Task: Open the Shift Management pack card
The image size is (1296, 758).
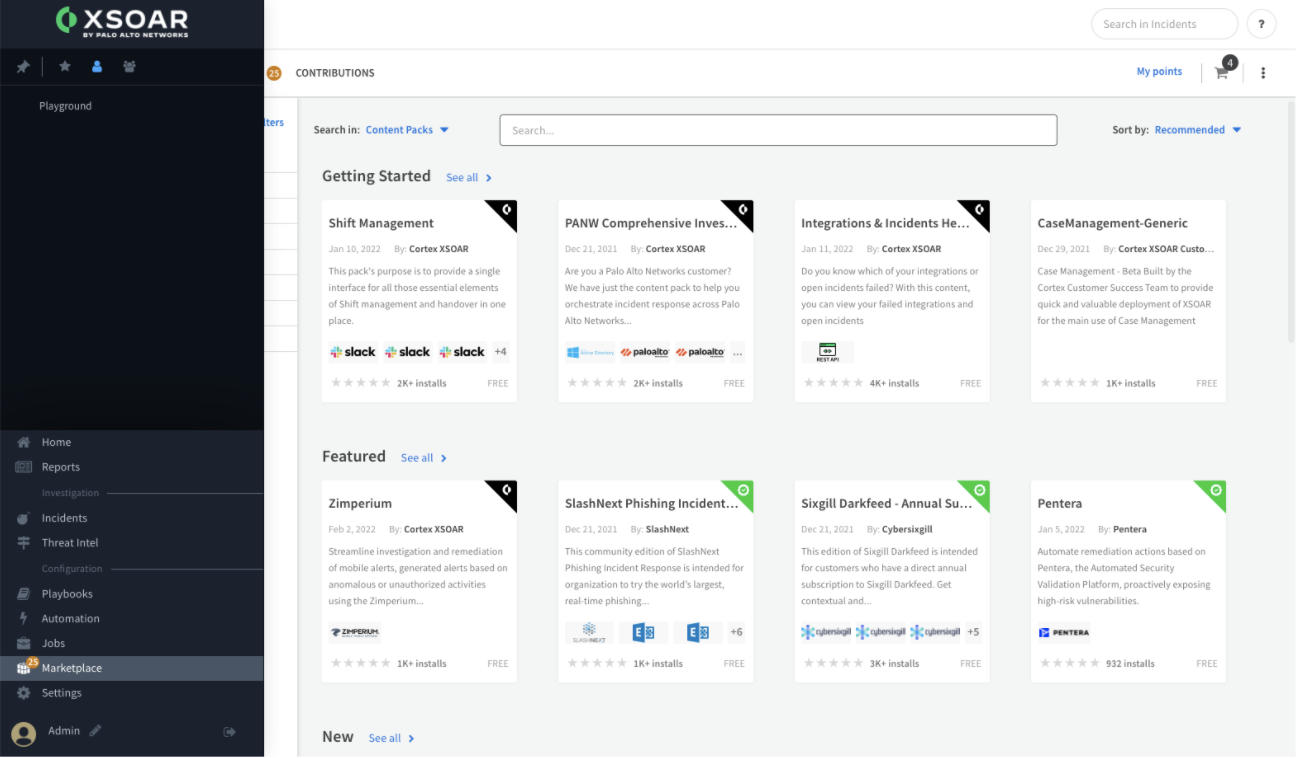Action: (419, 301)
